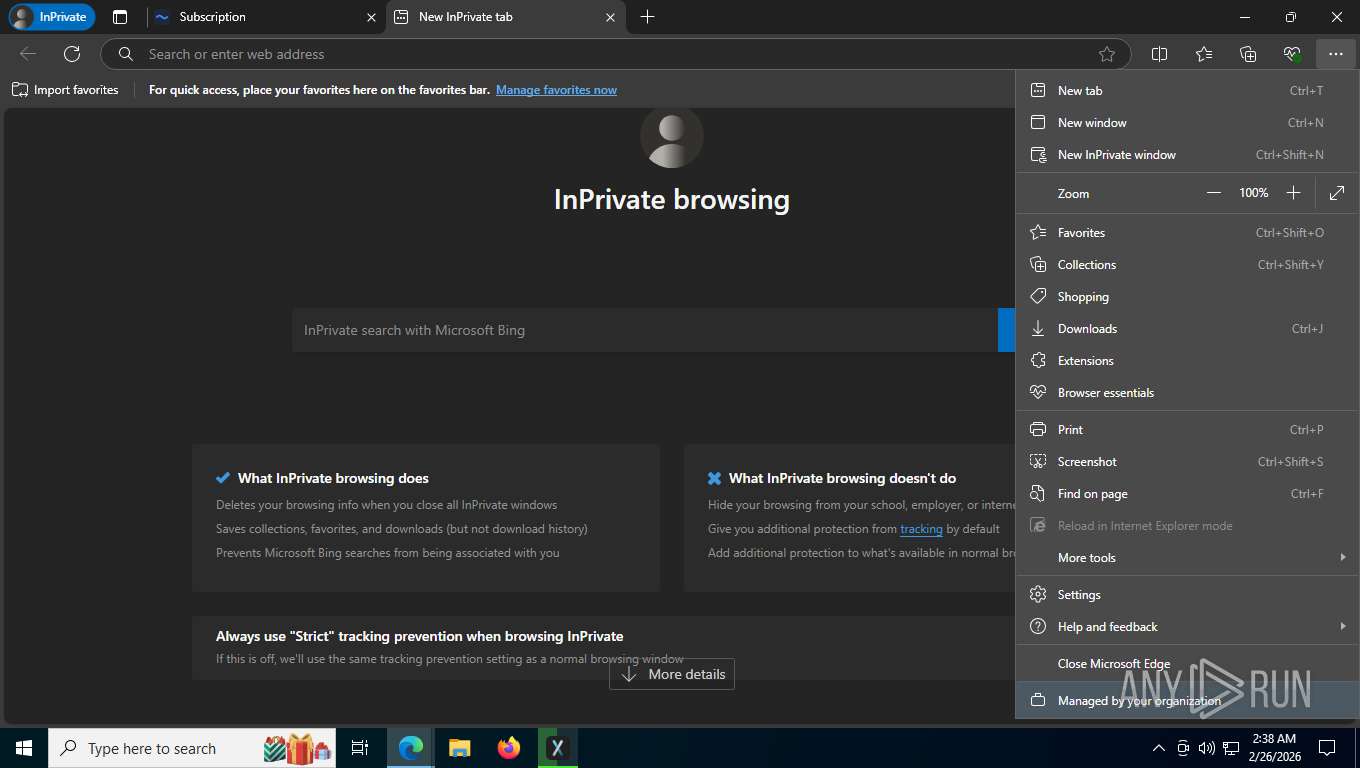This screenshot has height=768, width=1360.
Task: Enter full screen via zoom expand icon
Action: (1337, 193)
